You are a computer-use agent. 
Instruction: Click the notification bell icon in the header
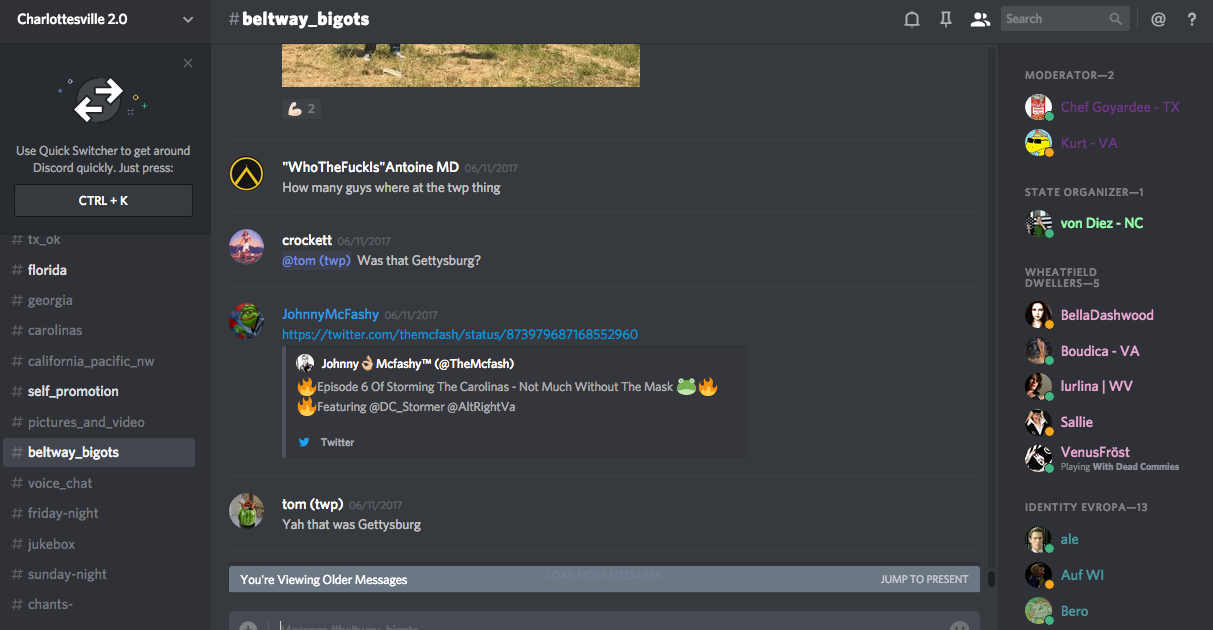(x=911, y=19)
